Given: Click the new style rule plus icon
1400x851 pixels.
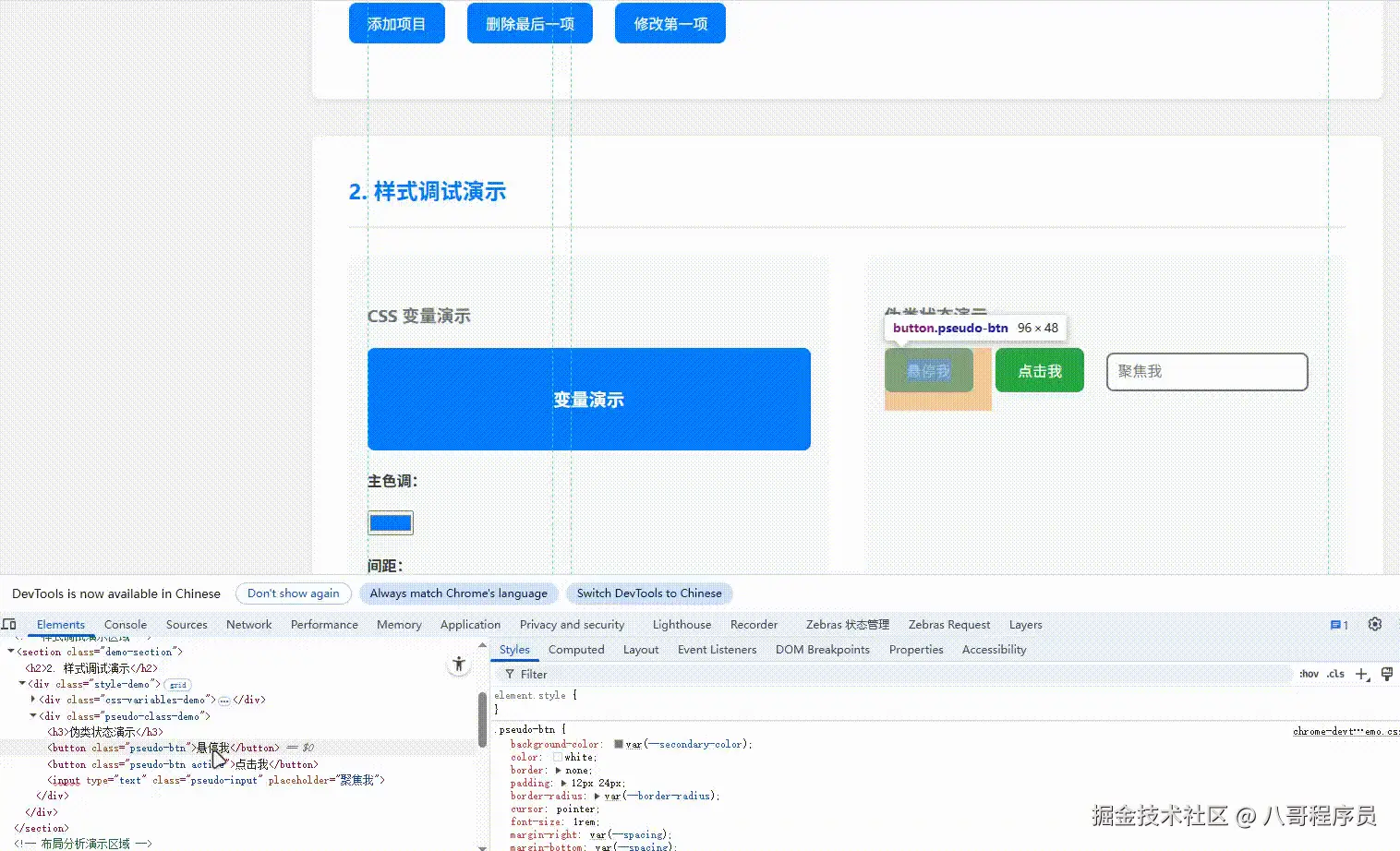Looking at the screenshot, I should [1360, 675].
